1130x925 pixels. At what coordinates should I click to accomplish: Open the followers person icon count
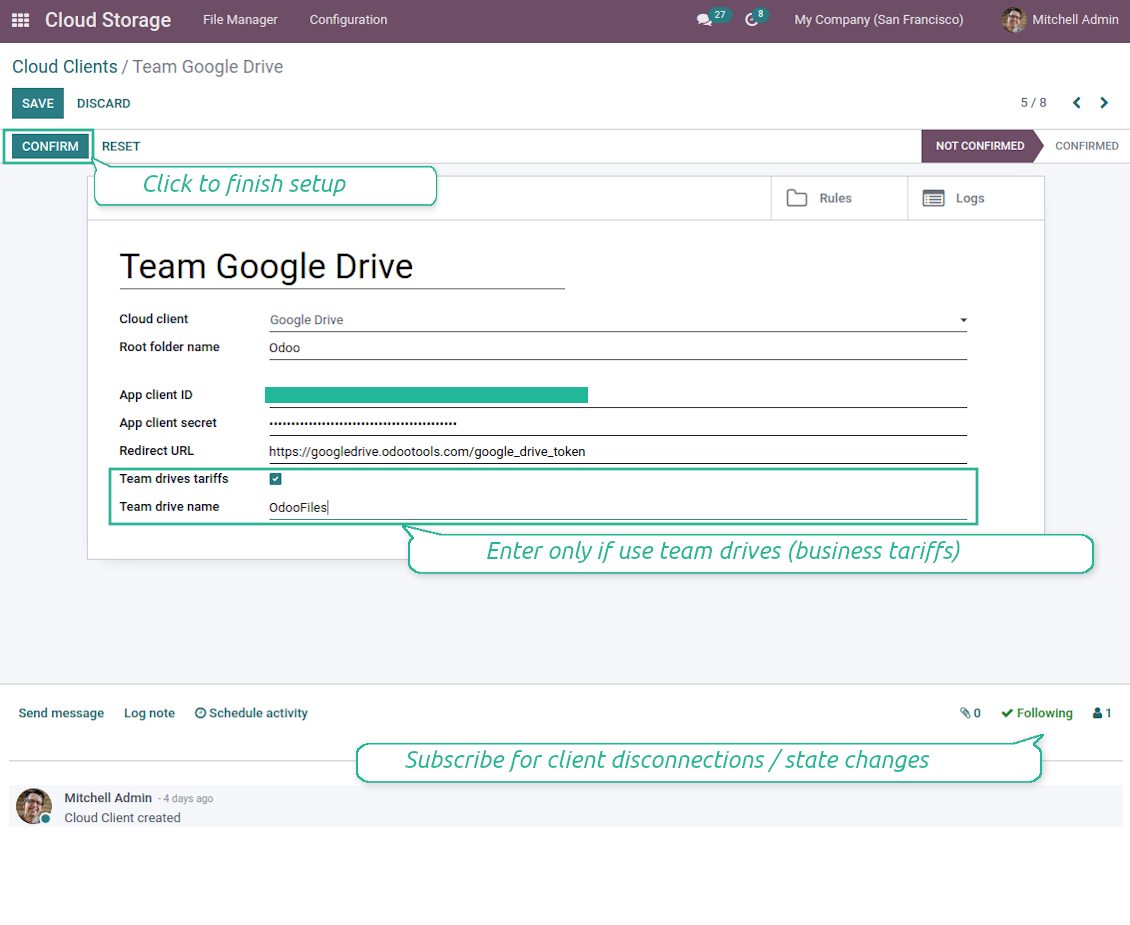point(1102,713)
